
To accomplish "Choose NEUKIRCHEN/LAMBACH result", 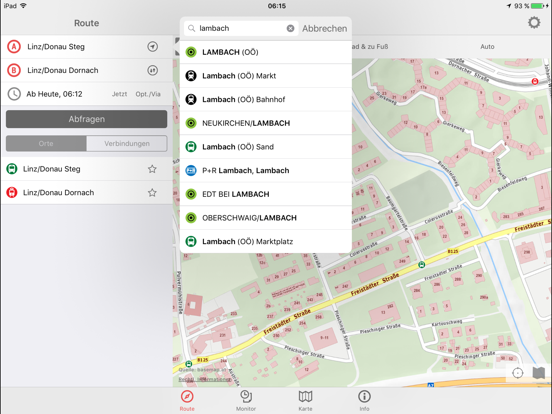I will click(266, 123).
